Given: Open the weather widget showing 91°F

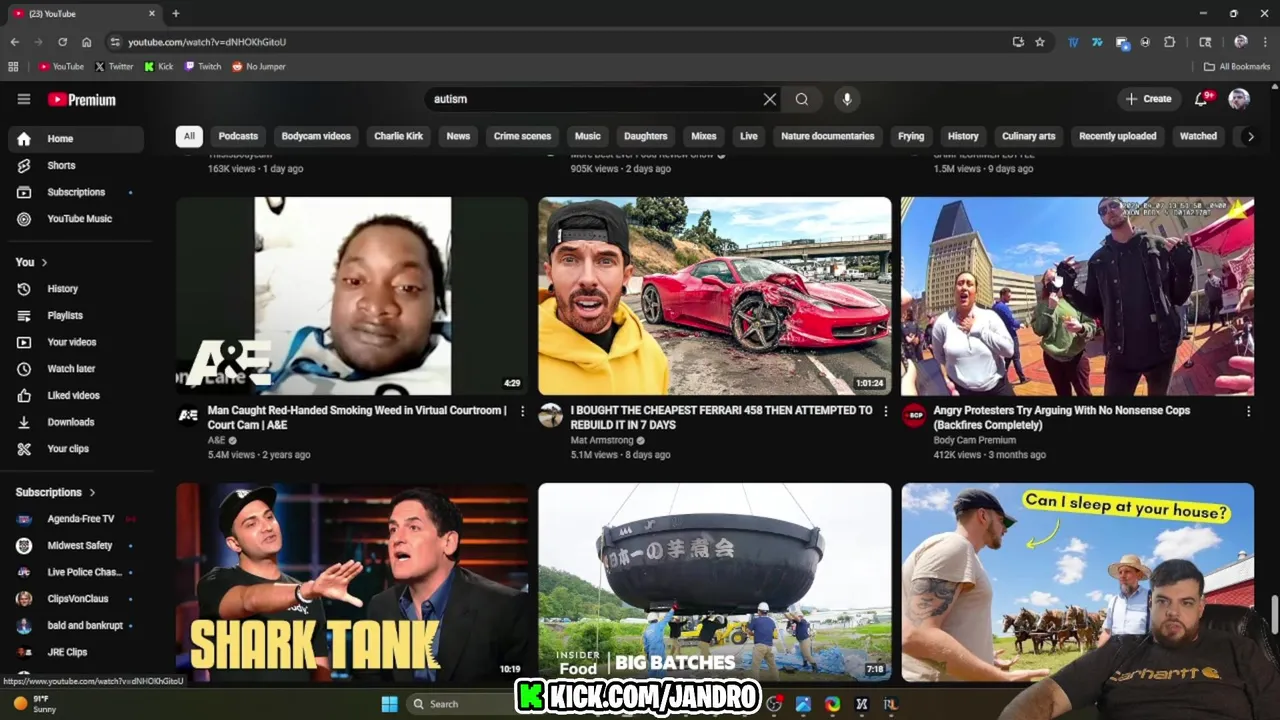Looking at the screenshot, I should point(35,704).
